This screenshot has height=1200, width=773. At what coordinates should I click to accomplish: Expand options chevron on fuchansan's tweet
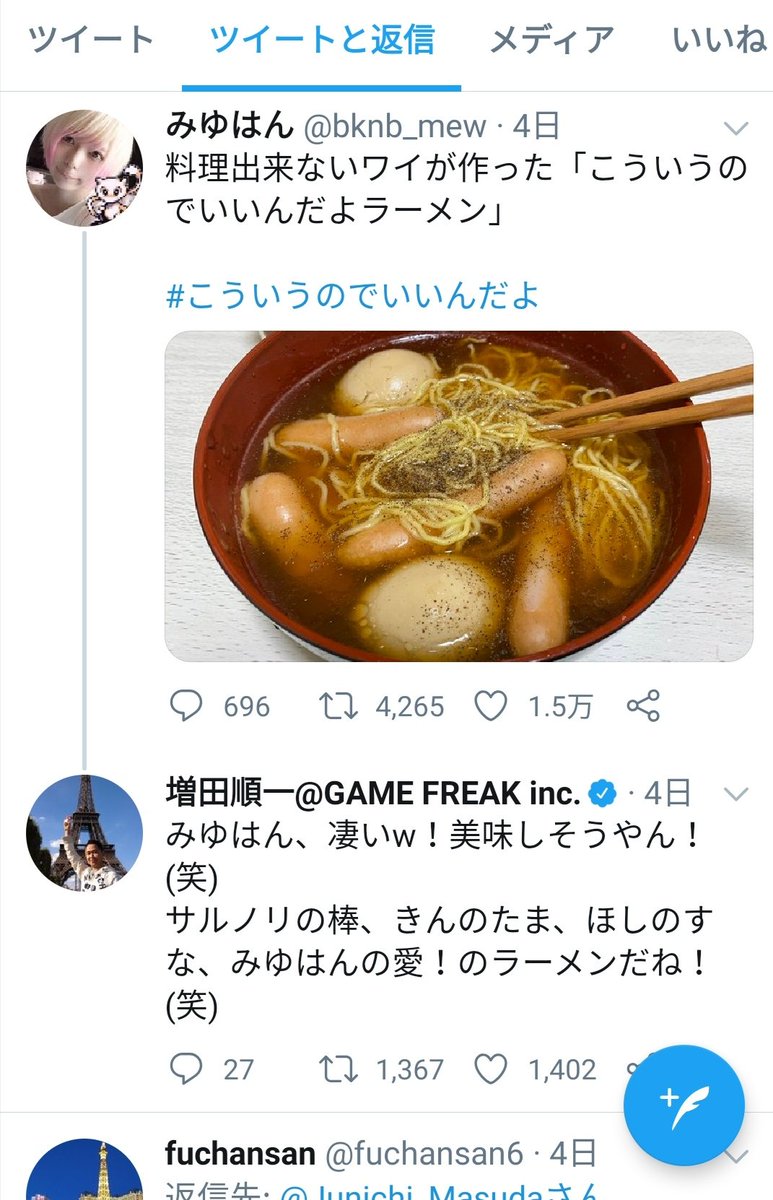pyautogui.click(x=735, y=1155)
